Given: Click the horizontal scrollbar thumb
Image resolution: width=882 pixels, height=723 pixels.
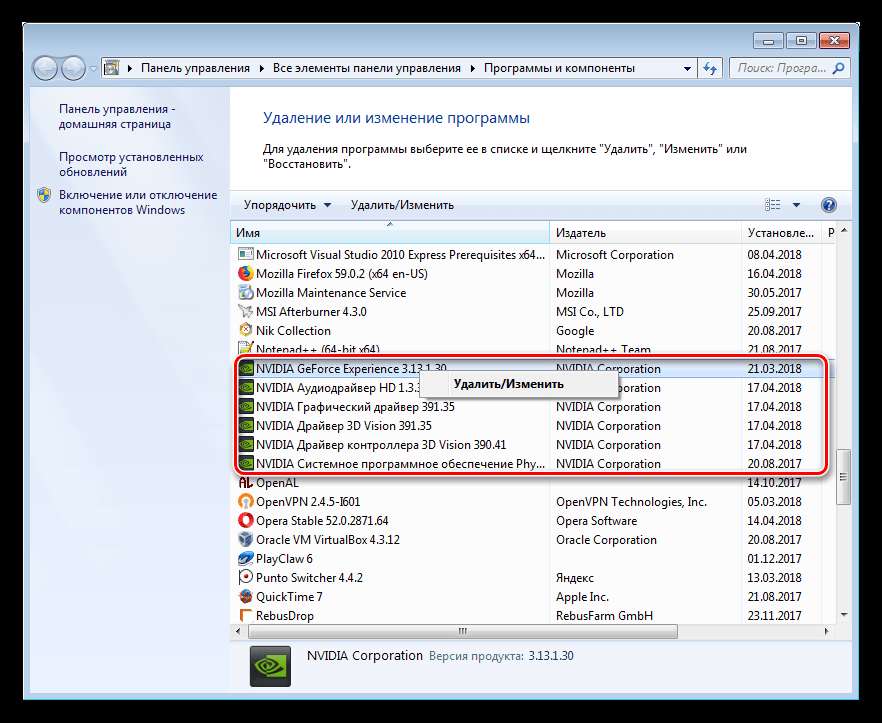Looking at the screenshot, I should [462, 631].
